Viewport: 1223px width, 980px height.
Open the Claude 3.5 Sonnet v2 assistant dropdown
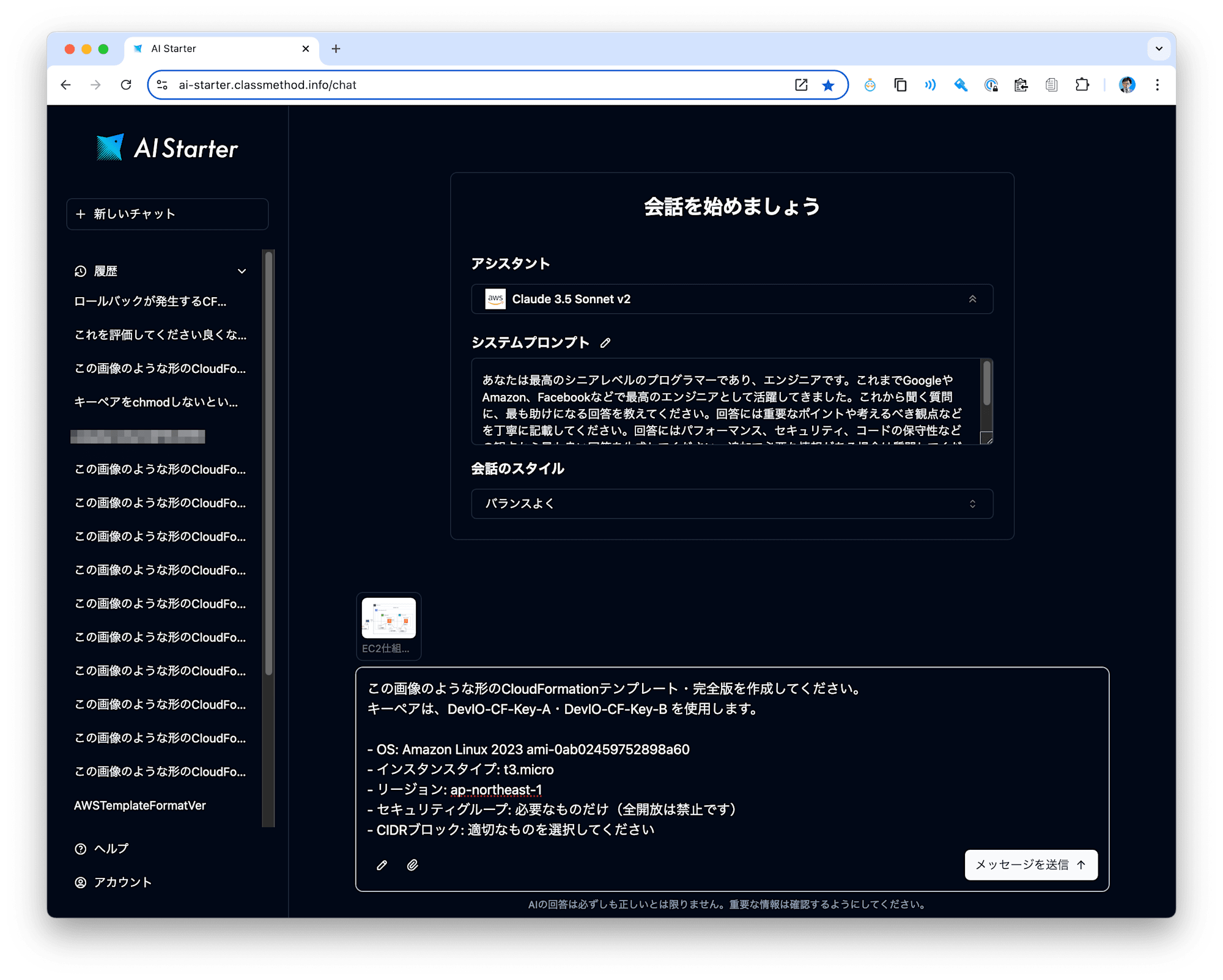pos(732,299)
